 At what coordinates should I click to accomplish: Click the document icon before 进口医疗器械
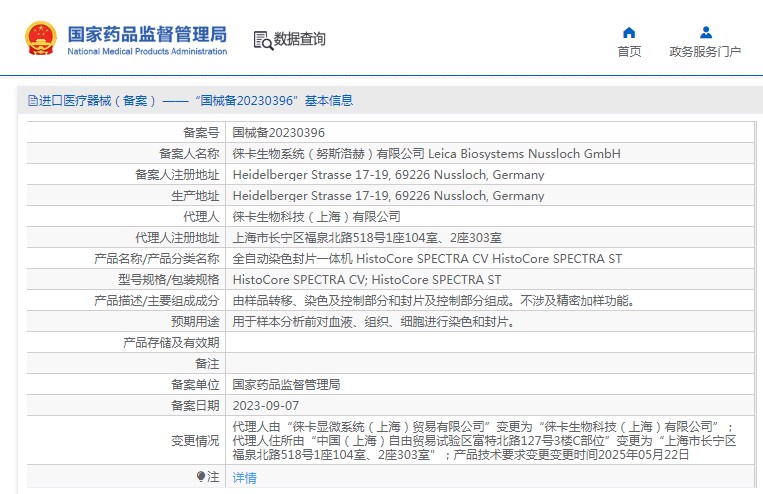(x=33, y=101)
